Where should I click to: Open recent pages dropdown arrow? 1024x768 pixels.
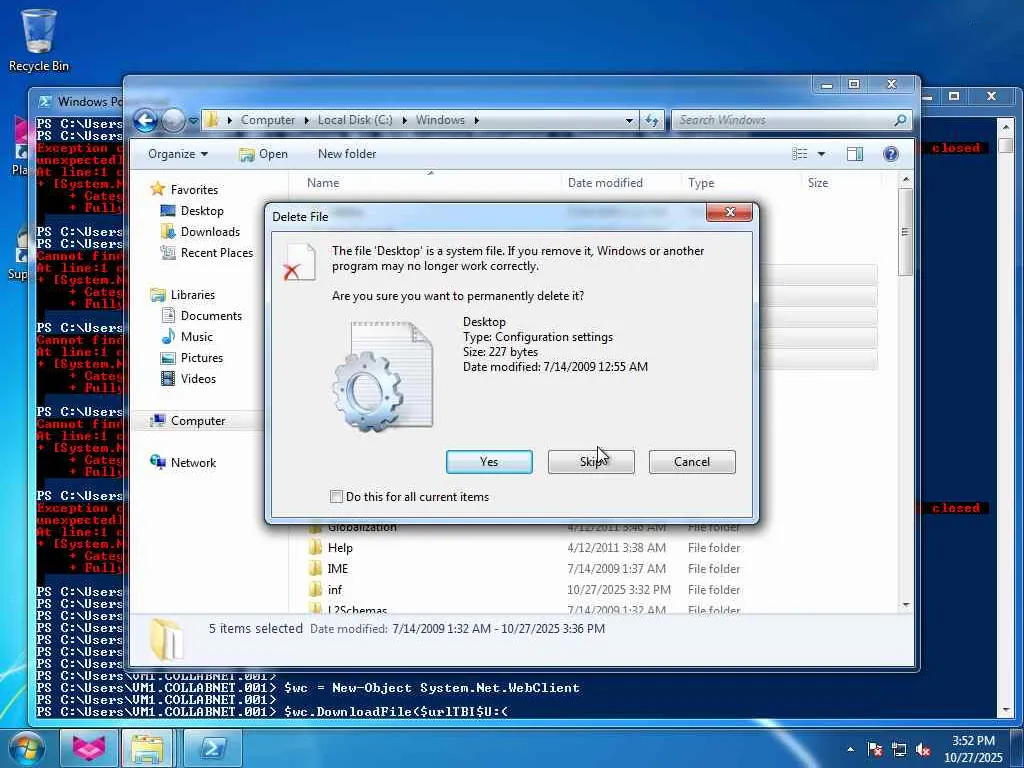point(193,121)
